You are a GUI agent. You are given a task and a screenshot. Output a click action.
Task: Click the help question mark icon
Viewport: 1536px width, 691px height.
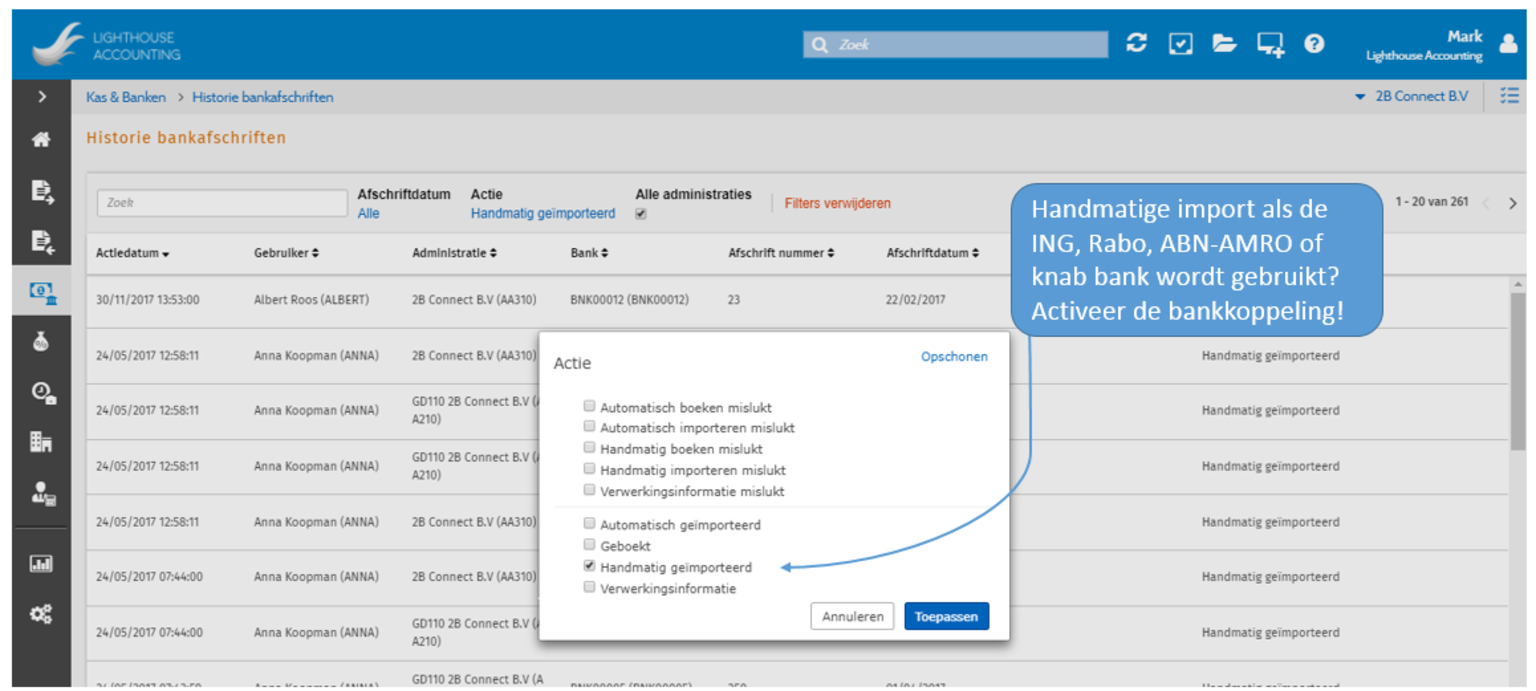[1314, 44]
